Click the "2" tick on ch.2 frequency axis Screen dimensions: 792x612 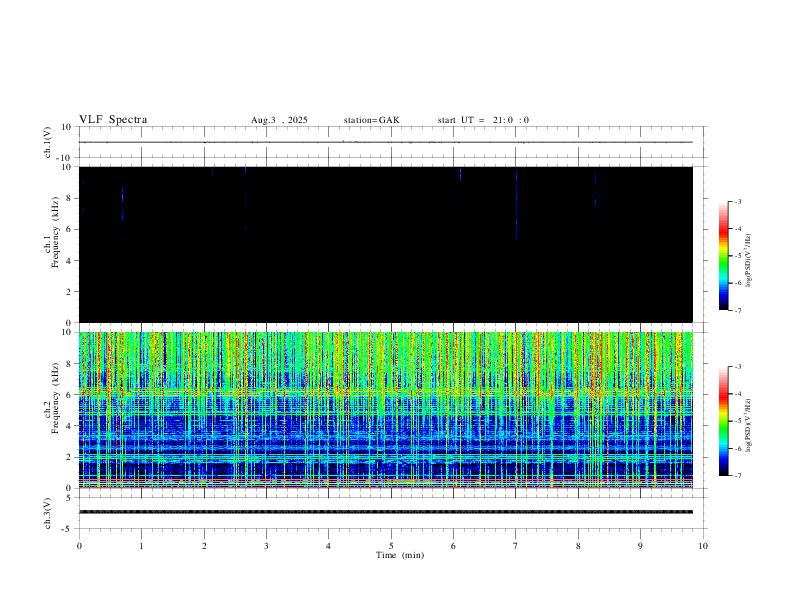click(70, 457)
